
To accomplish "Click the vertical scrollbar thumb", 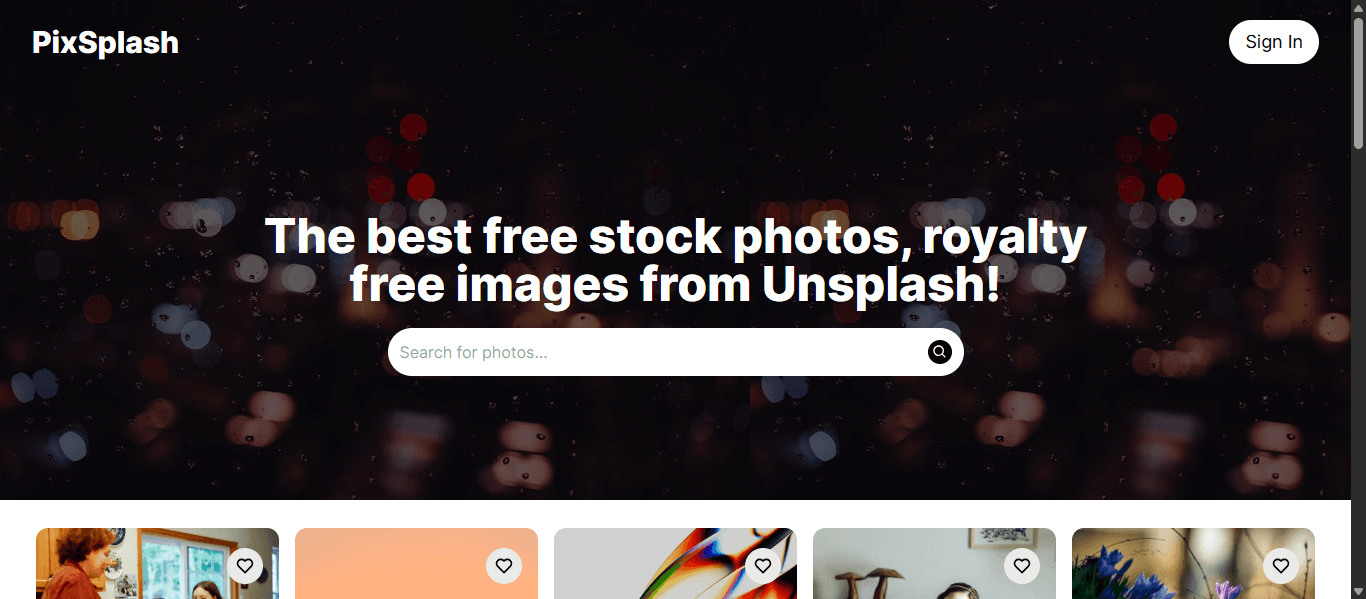I will click(1358, 83).
